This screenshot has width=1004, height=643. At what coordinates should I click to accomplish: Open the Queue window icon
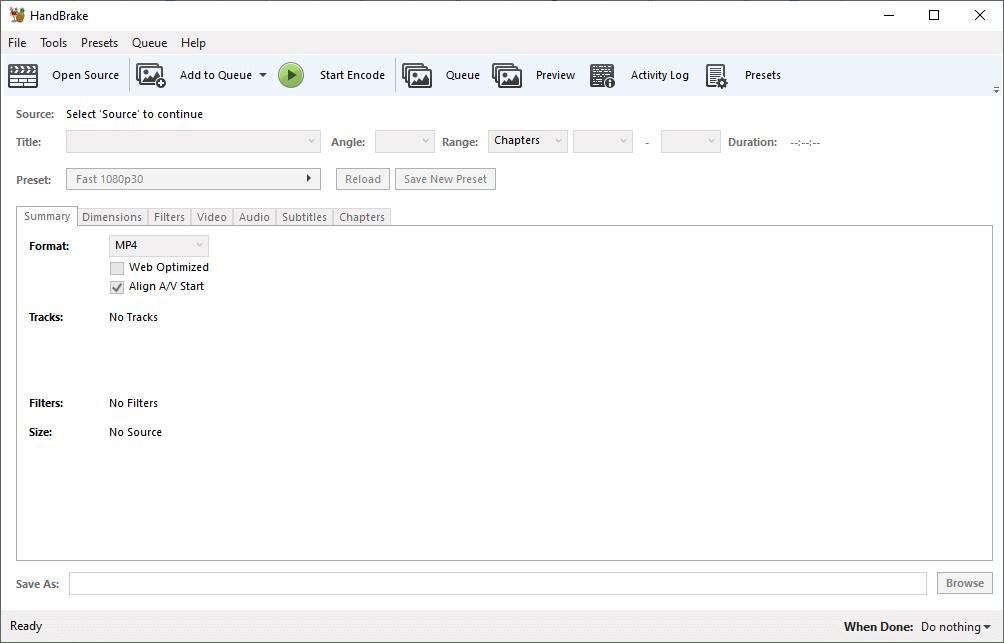(x=417, y=75)
